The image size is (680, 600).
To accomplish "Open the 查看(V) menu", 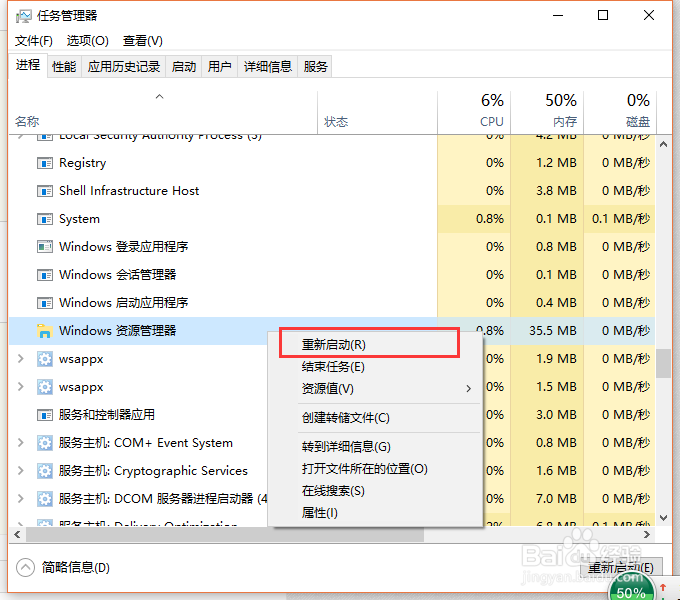I will point(143,41).
